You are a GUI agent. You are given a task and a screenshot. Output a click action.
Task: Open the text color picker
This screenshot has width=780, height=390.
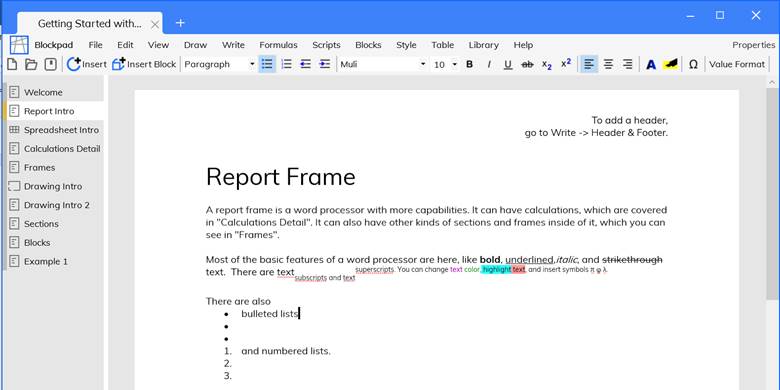(x=651, y=64)
